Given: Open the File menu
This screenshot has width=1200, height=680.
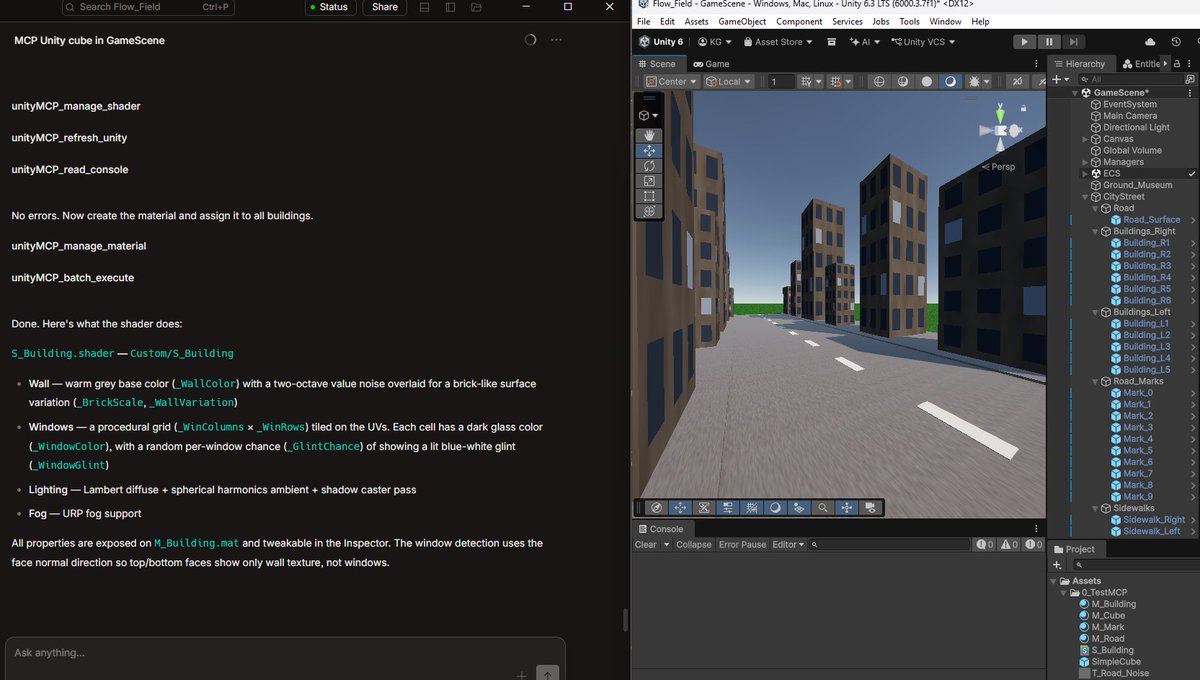Looking at the screenshot, I should (x=643, y=21).
